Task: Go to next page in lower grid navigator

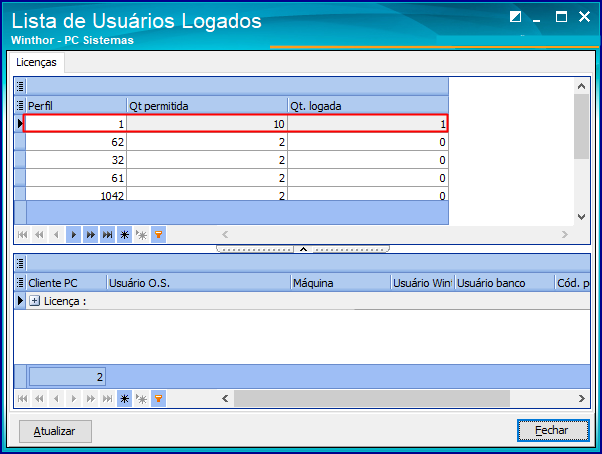Action: pos(90,399)
